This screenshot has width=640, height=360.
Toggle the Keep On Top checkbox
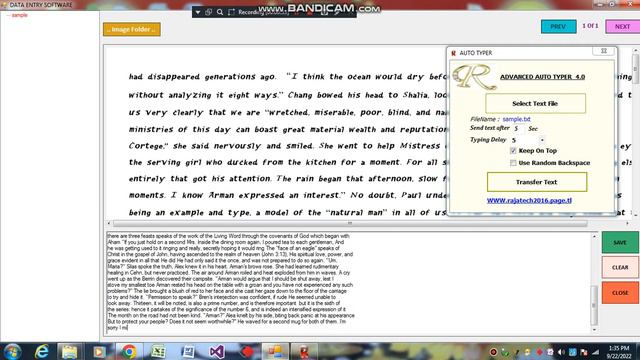click(513, 151)
